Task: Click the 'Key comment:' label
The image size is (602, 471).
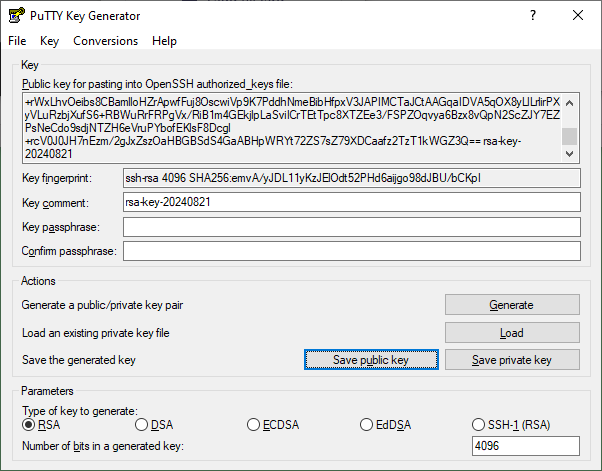Action: (x=55, y=203)
